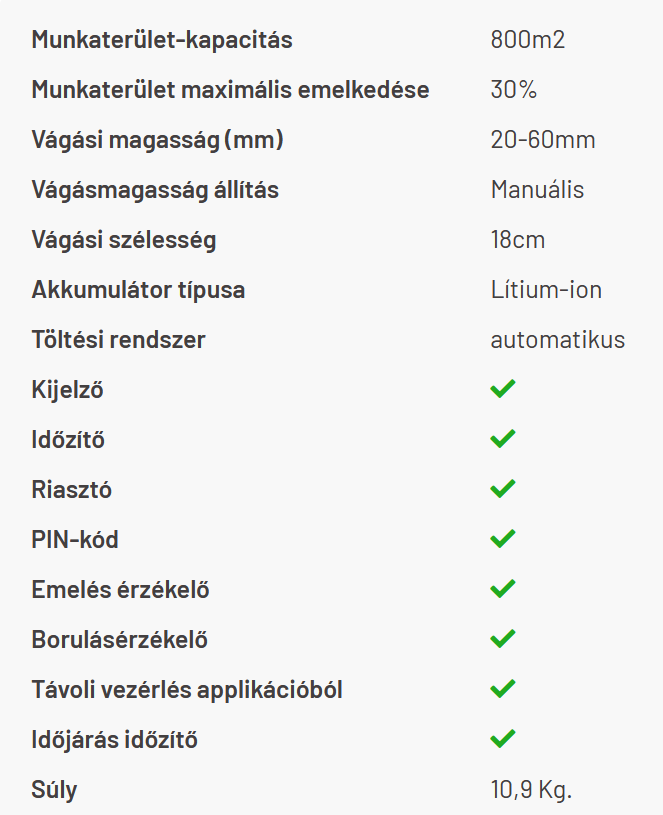Click the checkmark next to Emelés érzékelő

coord(502,589)
